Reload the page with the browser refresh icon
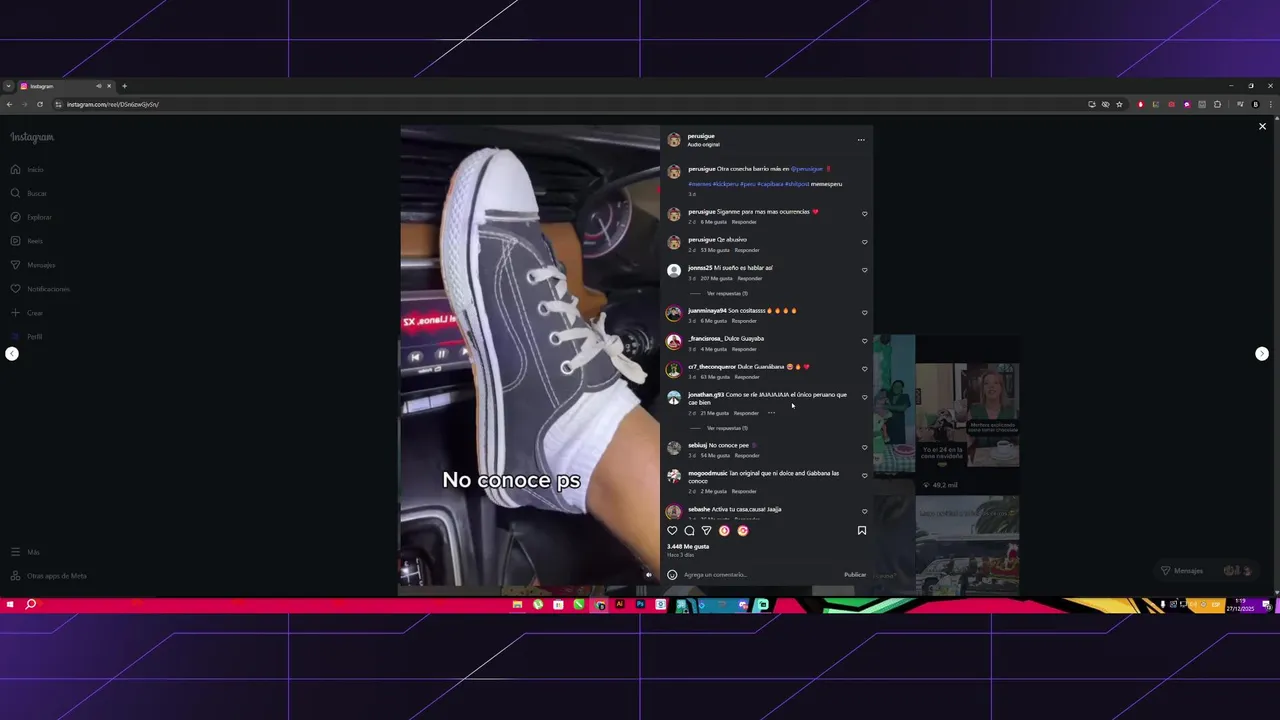Screen dimensions: 1280x720 click(39, 104)
